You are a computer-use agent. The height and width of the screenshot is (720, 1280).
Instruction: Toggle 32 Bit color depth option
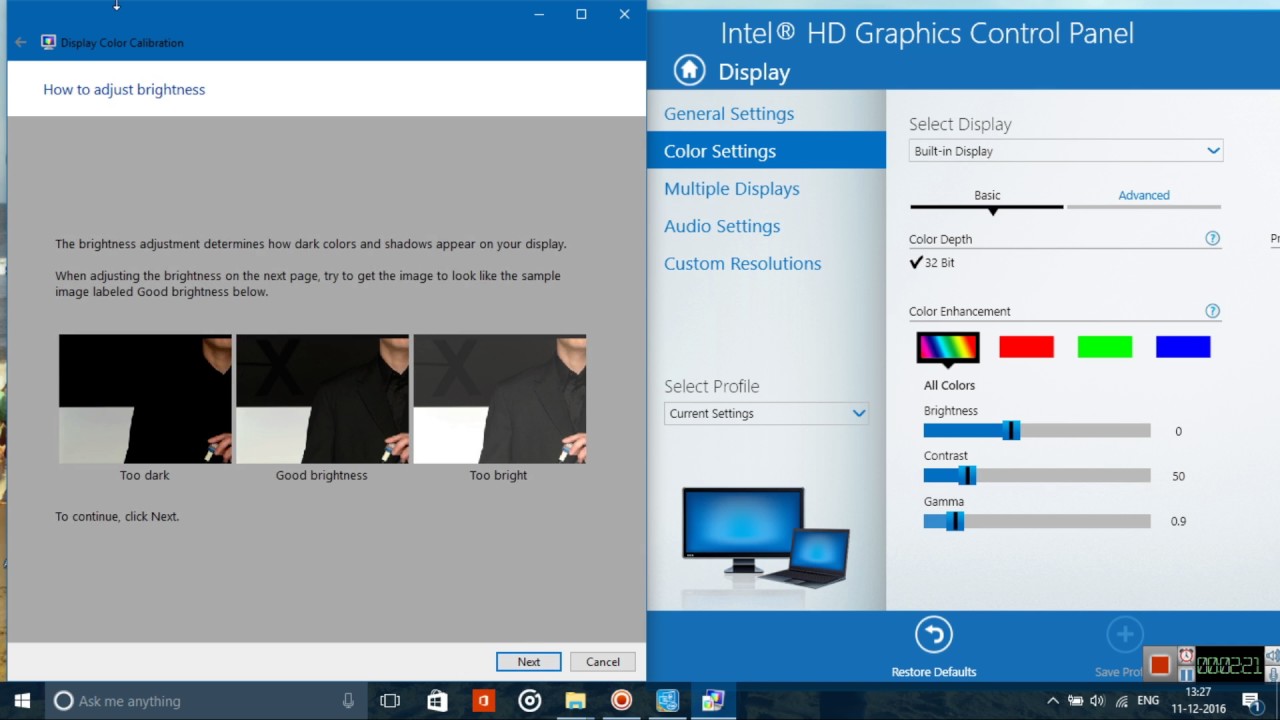point(932,262)
